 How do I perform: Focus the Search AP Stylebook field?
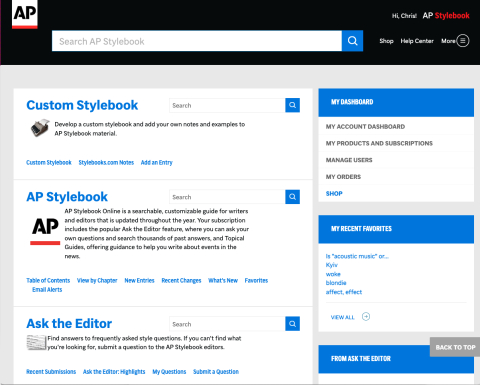coord(197,41)
